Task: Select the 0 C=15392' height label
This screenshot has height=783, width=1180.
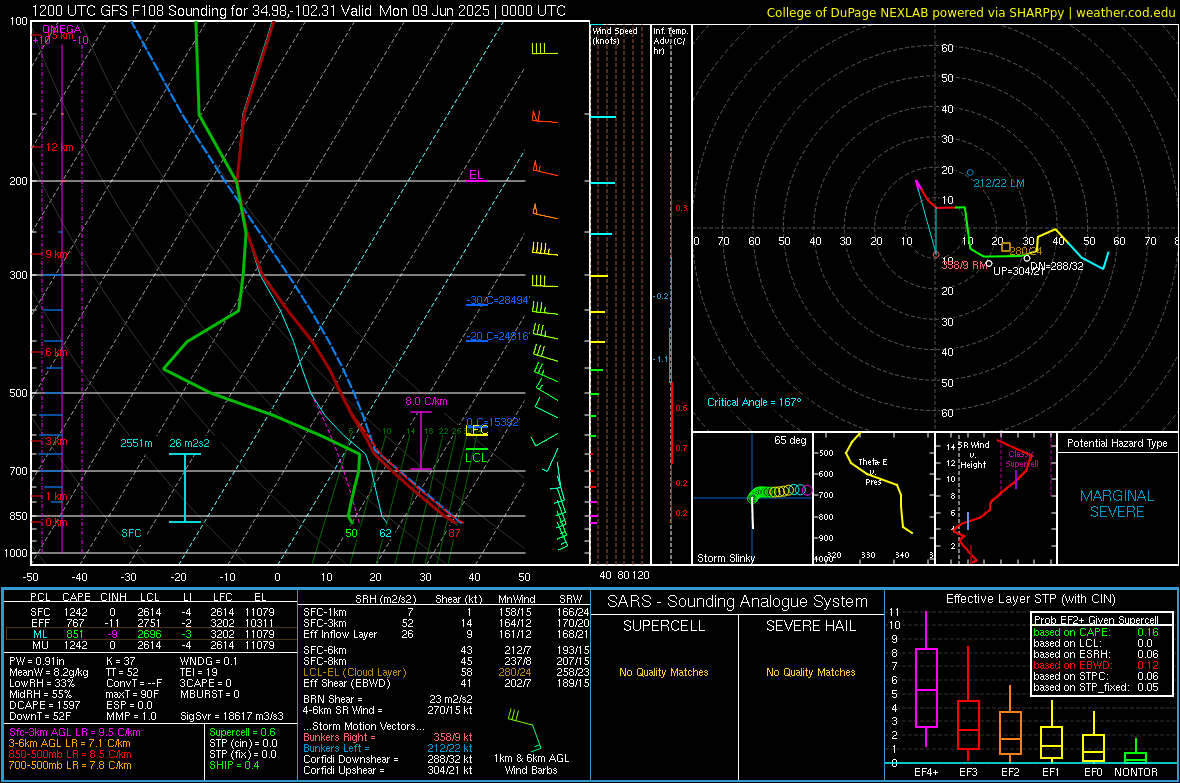Action: tap(493, 422)
